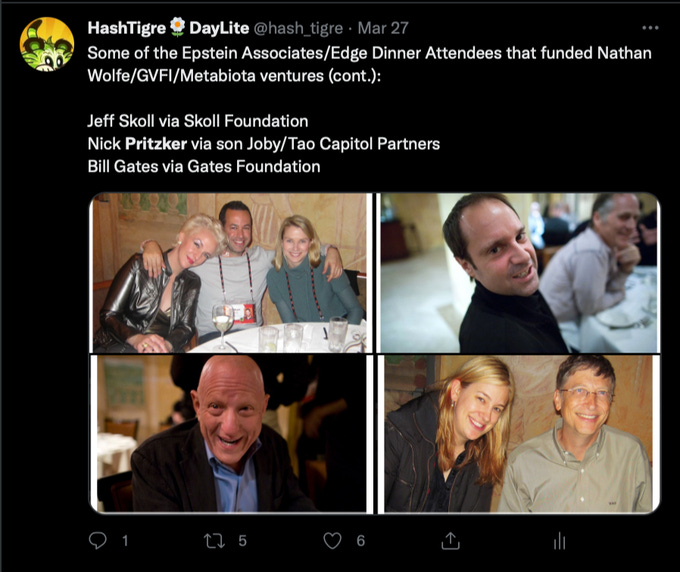The width and height of the screenshot is (680, 572).
Task: Click the bolded word Pritzker in tweet
Action: click(156, 144)
